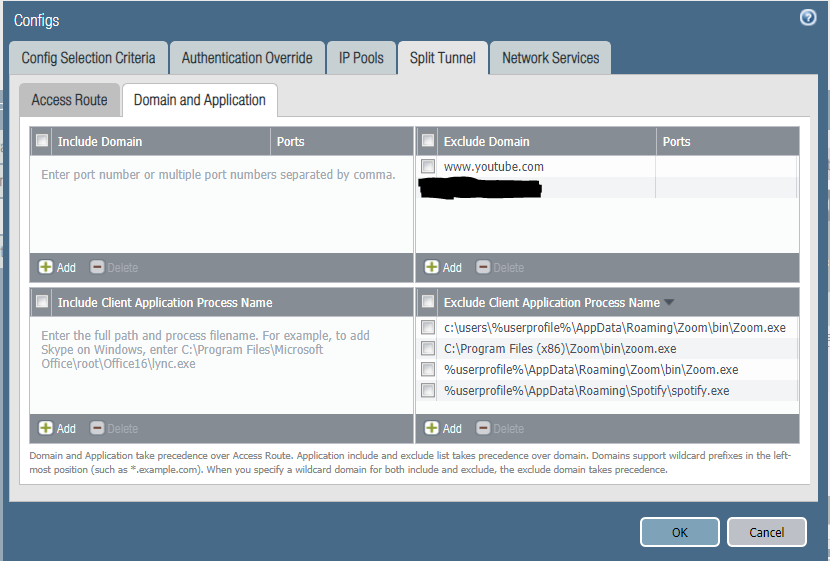Dismiss the dialog with Cancel button
This screenshot has height=561, width=830.
766,532
